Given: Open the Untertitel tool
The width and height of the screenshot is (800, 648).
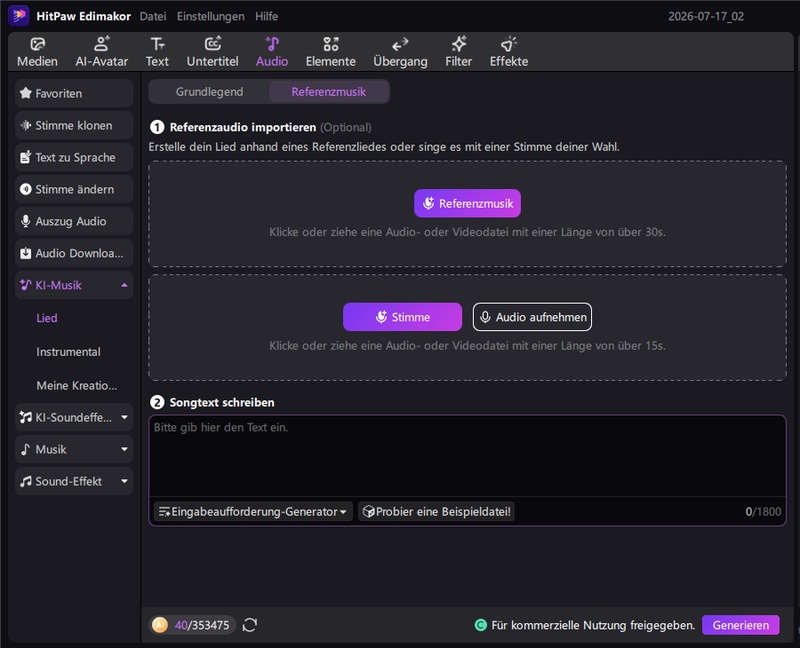Looking at the screenshot, I should tap(212, 52).
